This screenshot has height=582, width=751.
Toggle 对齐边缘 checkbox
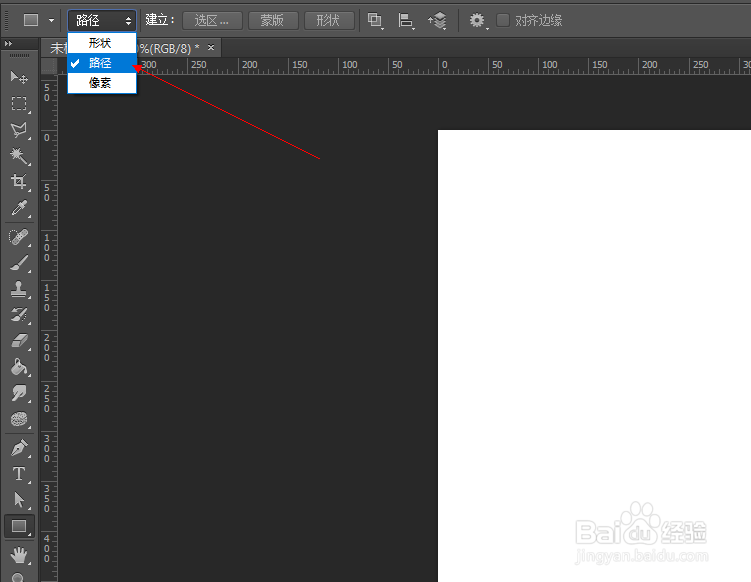coord(502,20)
